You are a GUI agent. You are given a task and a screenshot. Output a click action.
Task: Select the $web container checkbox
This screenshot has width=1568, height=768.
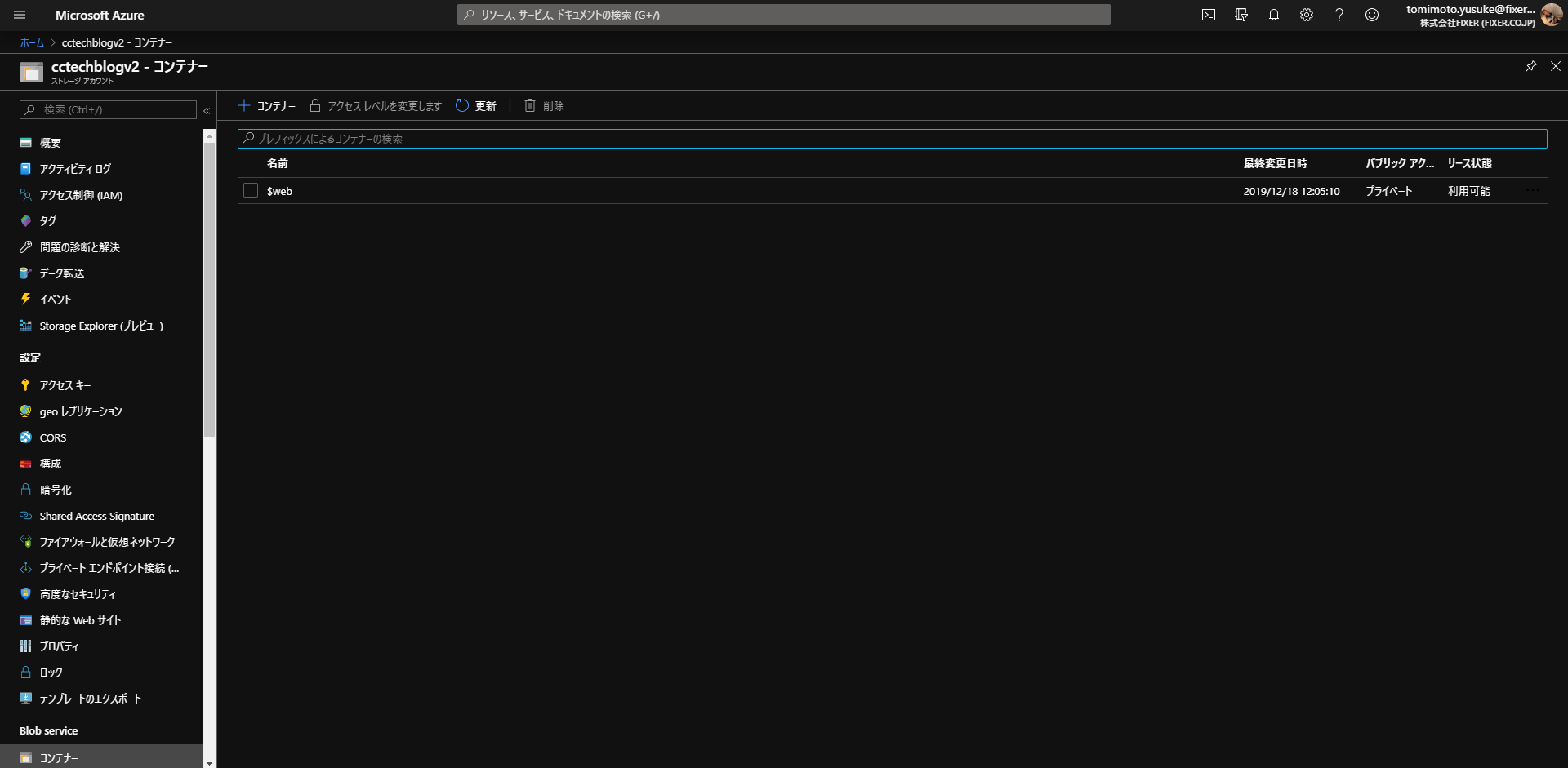[251, 190]
